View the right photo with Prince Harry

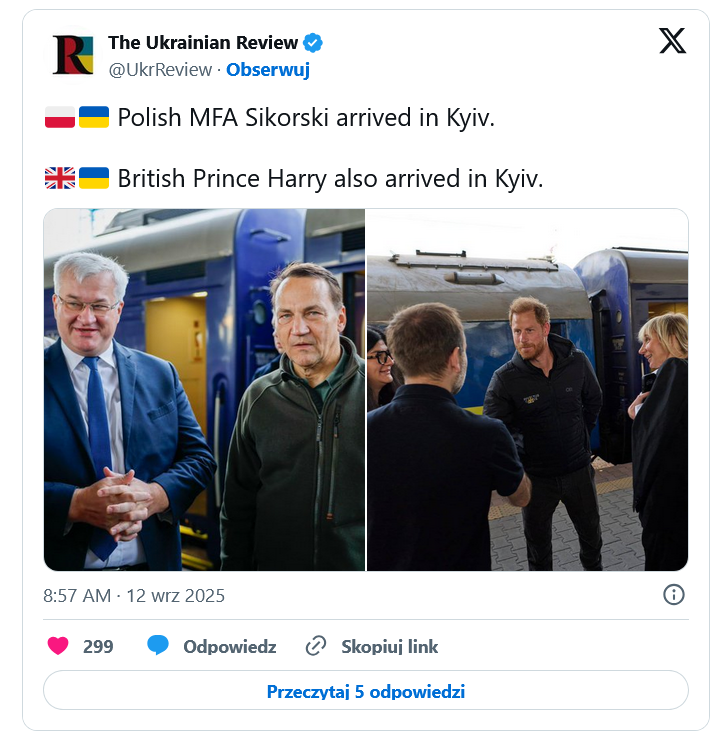pos(528,389)
